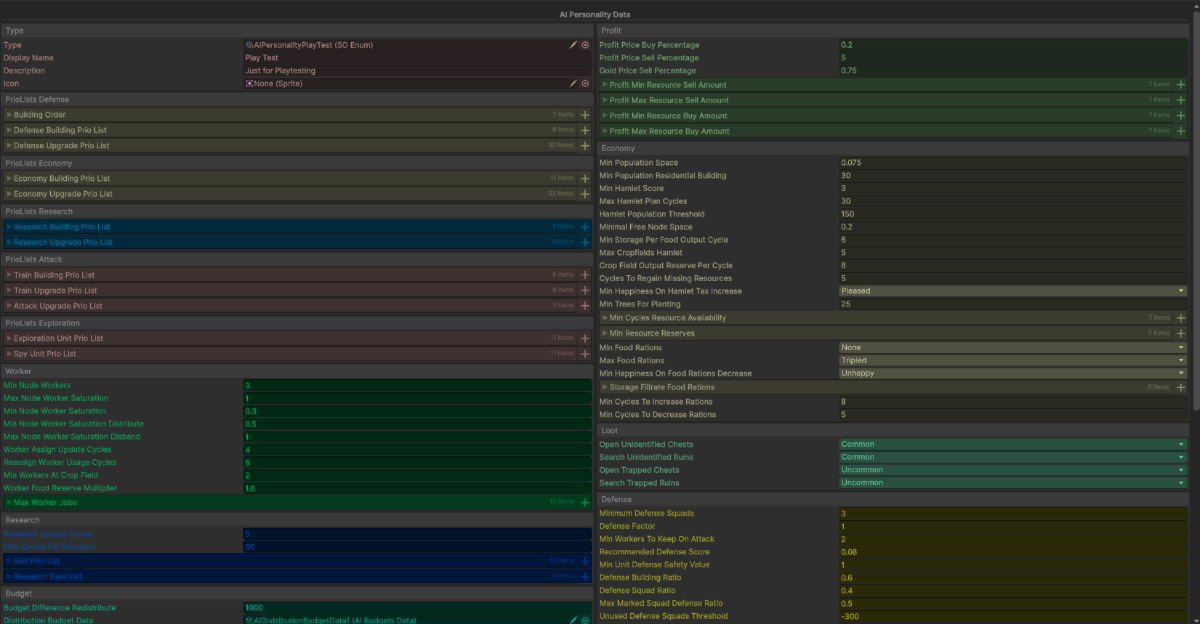This screenshot has width=1200, height=624.
Task: Click plus icon on Economy Upgrade Prio List
Action: click(585, 194)
